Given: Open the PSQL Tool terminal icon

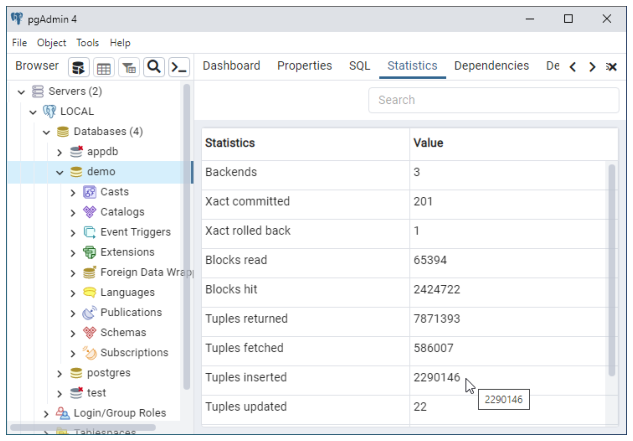Looking at the screenshot, I should (179, 67).
